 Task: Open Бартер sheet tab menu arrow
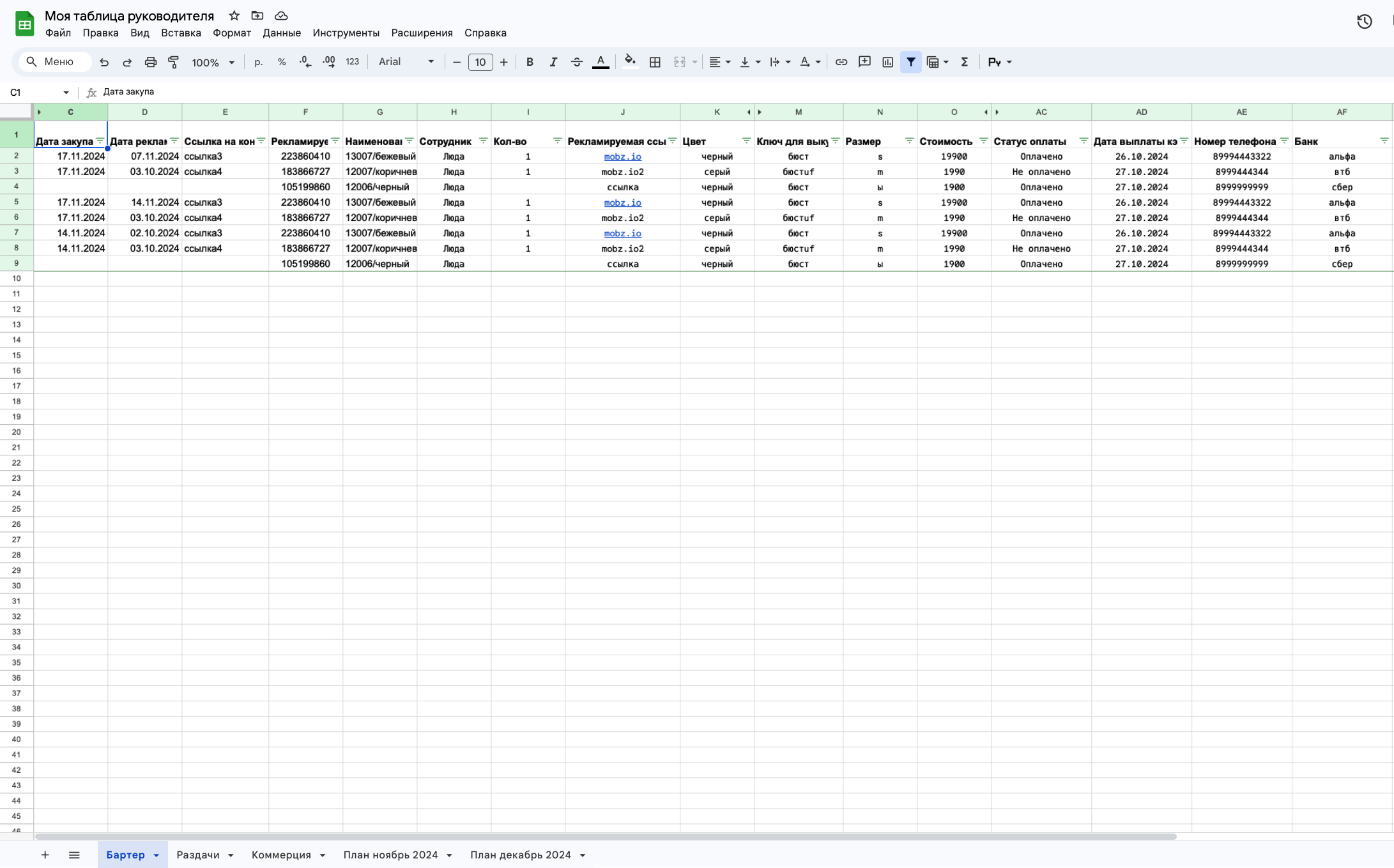(x=156, y=855)
